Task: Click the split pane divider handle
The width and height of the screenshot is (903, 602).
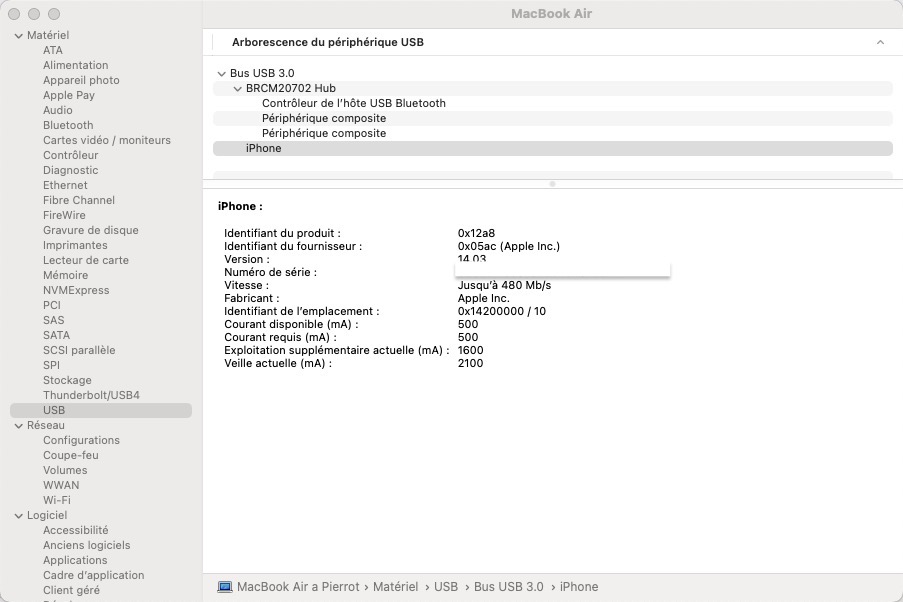Action: (x=552, y=184)
